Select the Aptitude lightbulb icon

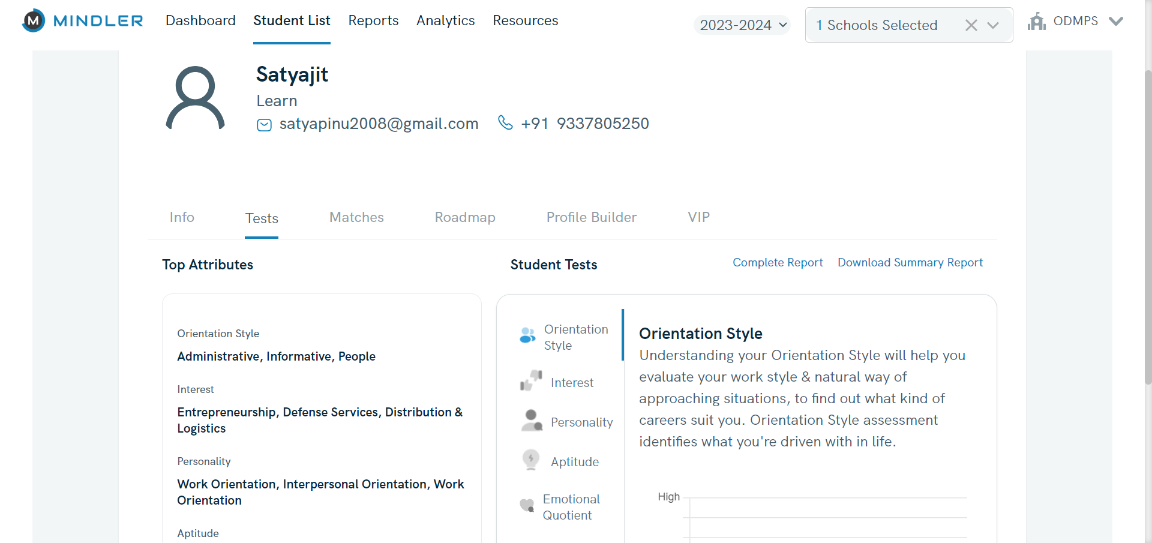pyautogui.click(x=531, y=460)
